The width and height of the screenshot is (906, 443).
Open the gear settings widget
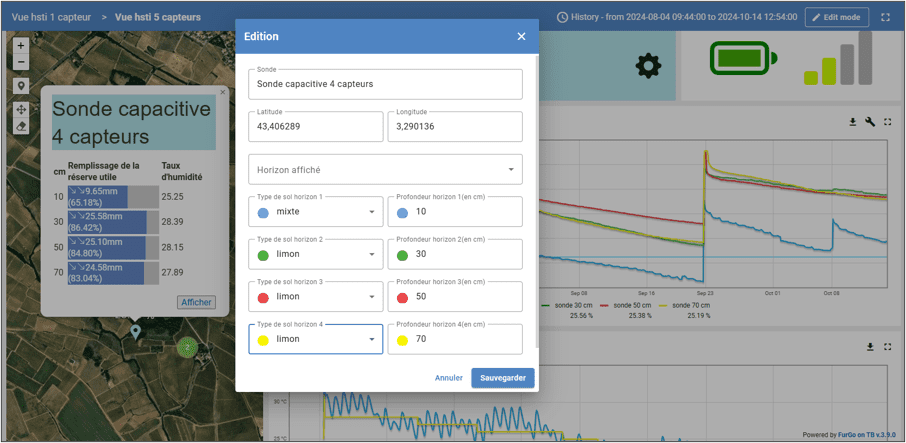click(x=648, y=66)
